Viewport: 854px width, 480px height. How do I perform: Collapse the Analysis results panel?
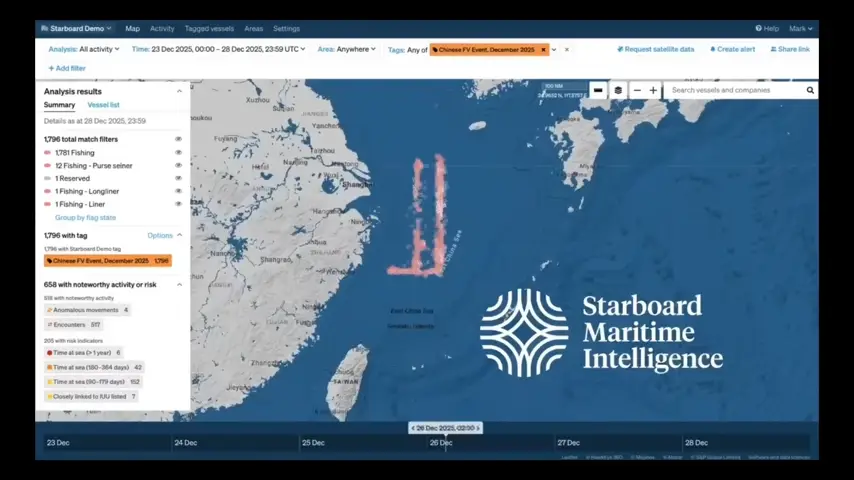180,91
